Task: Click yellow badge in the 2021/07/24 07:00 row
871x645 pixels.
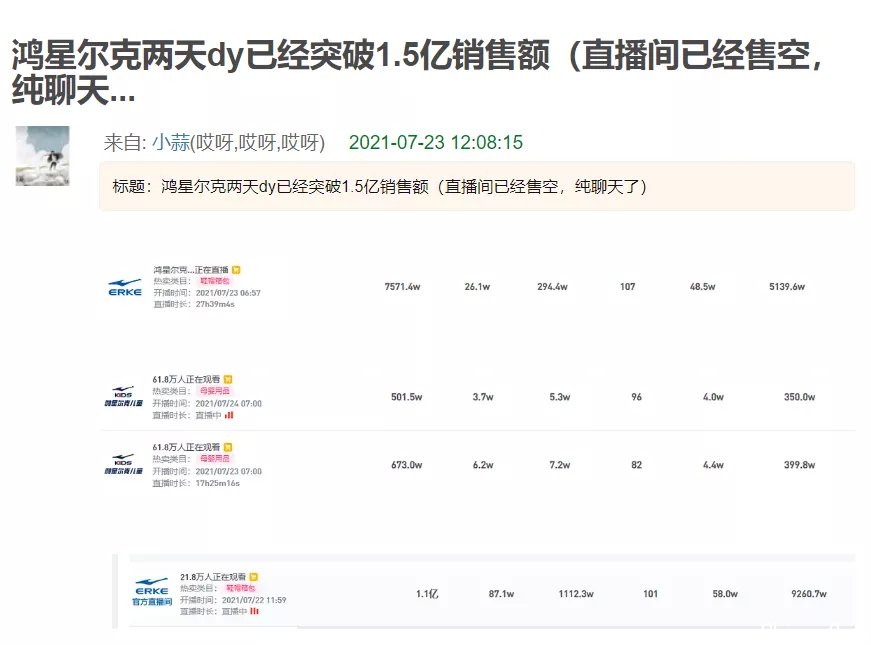Action: 228,379
